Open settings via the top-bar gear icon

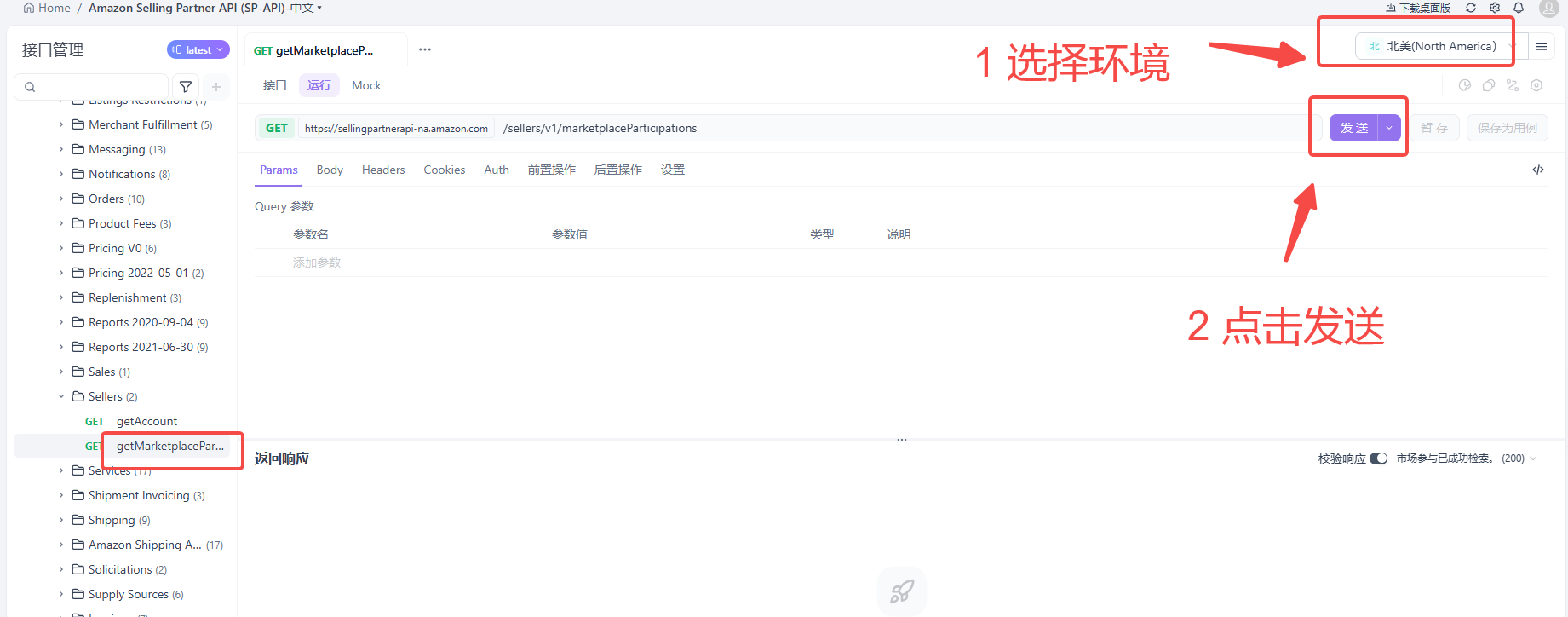pyautogui.click(x=1495, y=8)
